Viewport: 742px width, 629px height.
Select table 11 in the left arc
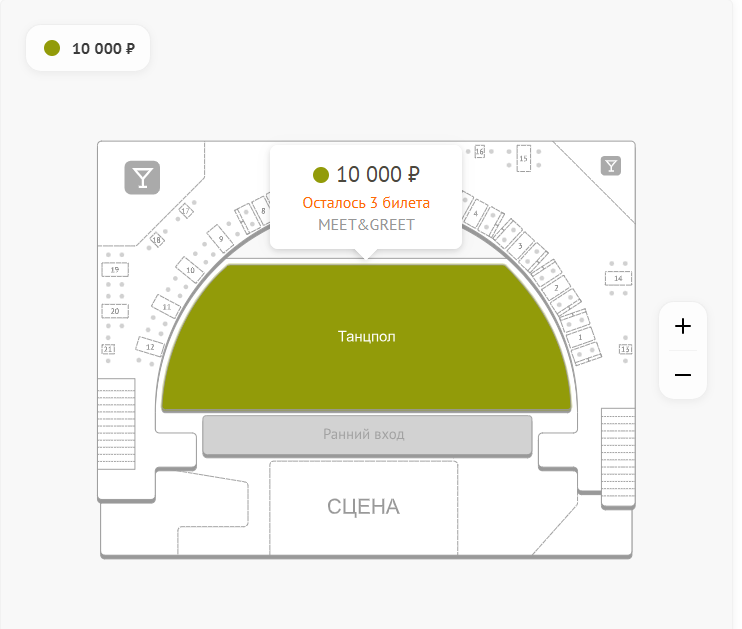(x=167, y=306)
